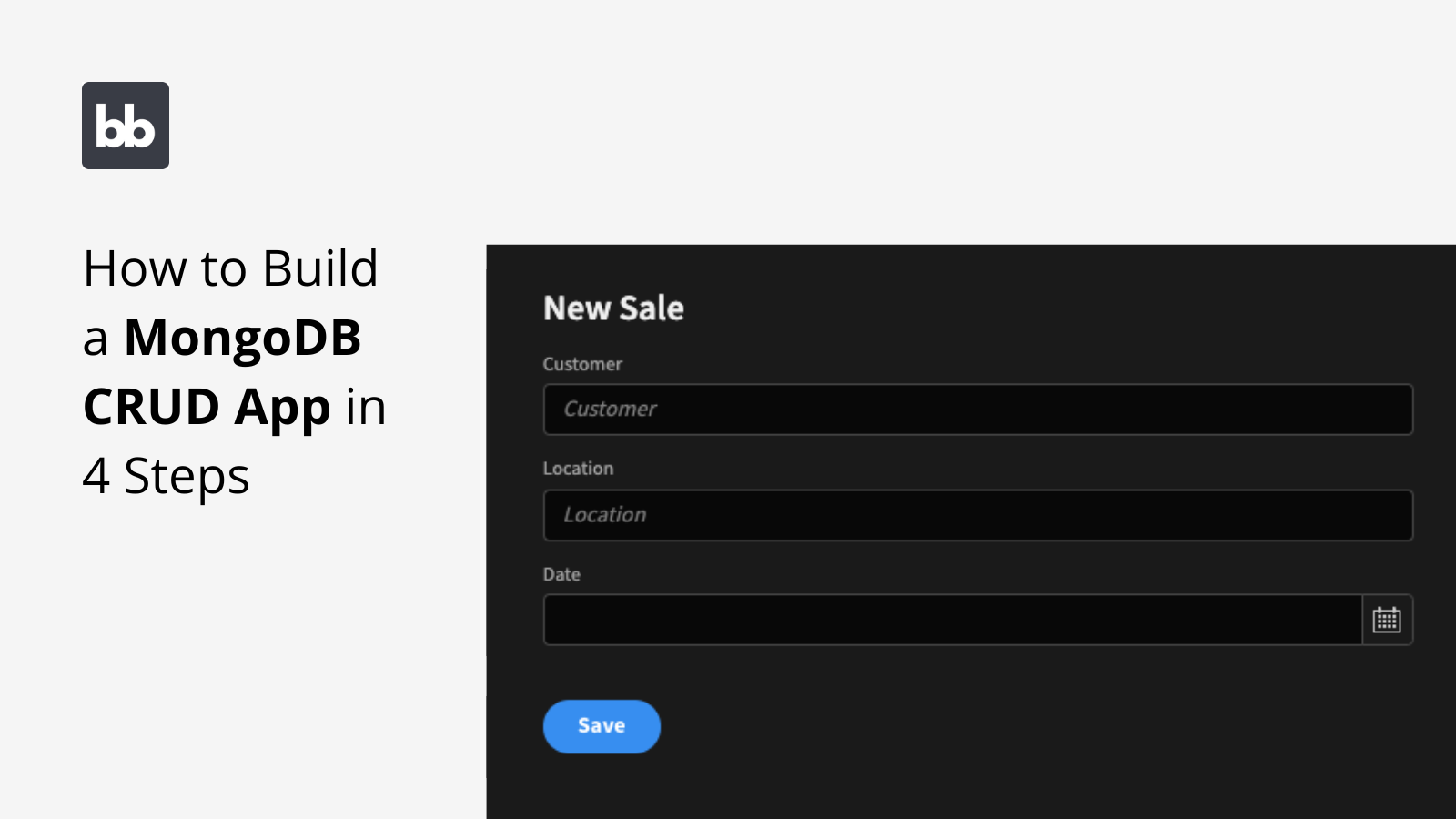The width and height of the screenshot is (1456, 819).
Task: Click the bold "CRUD" word
Action: click(151, 407)
